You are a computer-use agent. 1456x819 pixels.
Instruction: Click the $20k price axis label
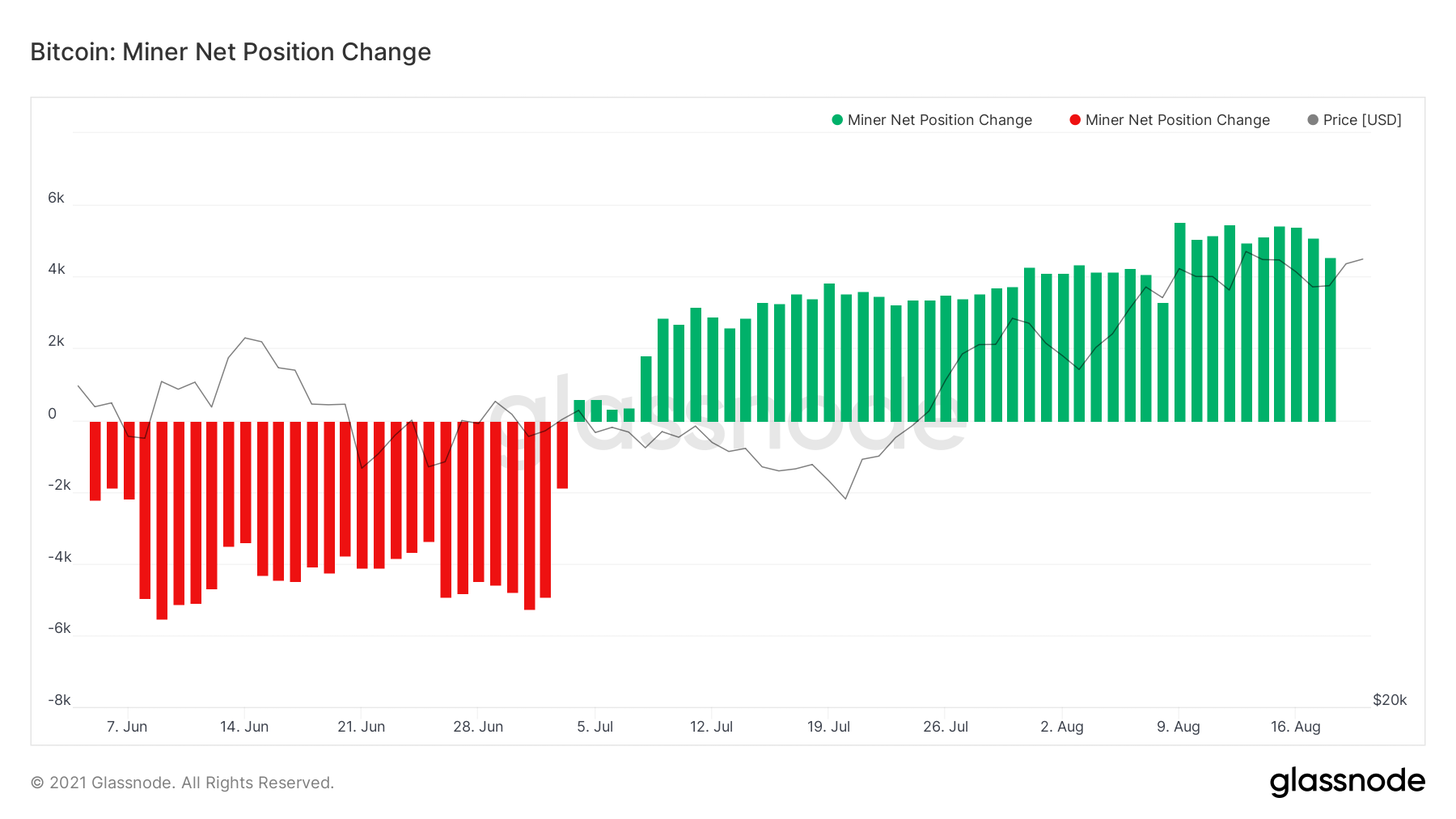click(x=1389, y=700)
